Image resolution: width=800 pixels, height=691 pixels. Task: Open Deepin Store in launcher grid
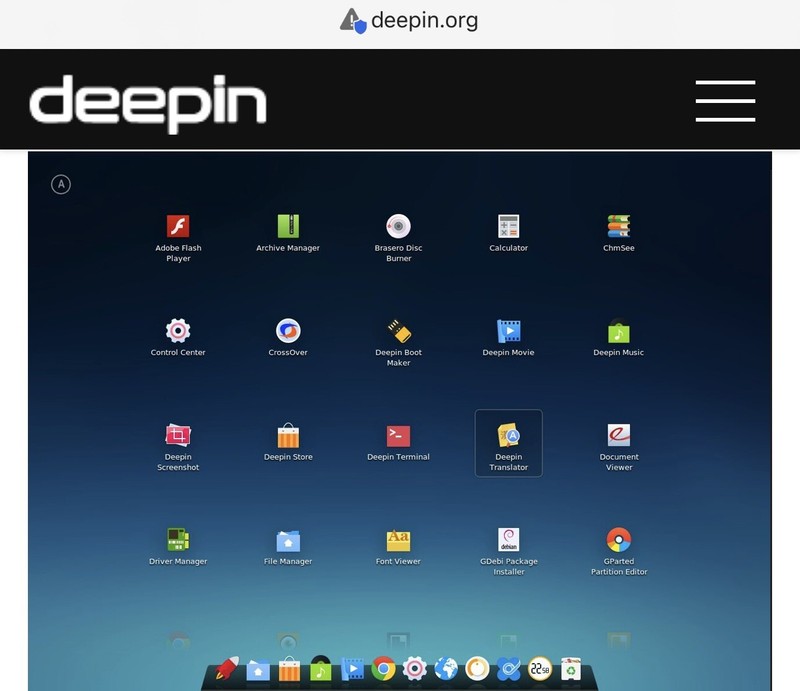(x=288, y=442)
